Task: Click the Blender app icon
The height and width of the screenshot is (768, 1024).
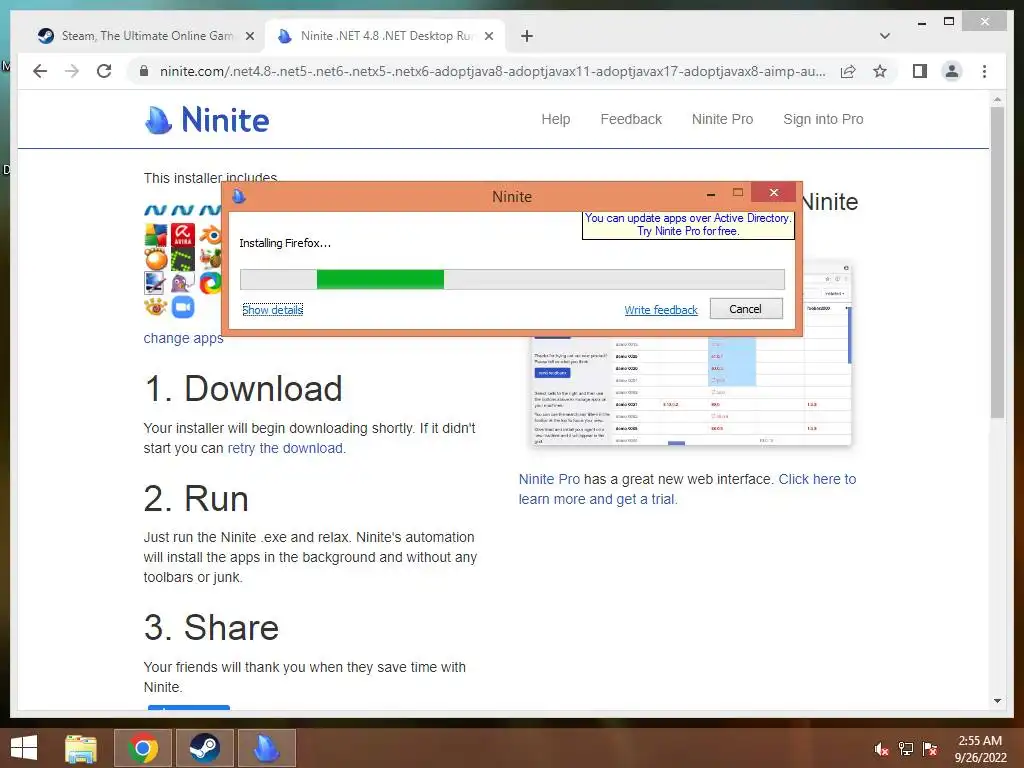Action: click(x=210, y=234)
